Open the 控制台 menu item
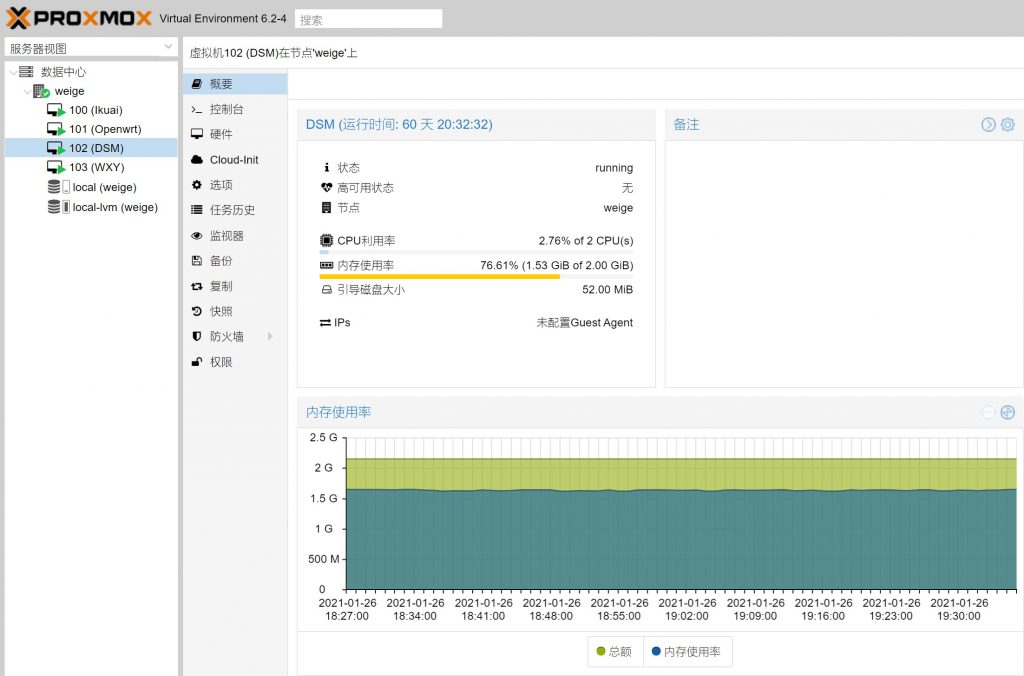The height and width of the screenshot is (676, 1024). (226, 109)
